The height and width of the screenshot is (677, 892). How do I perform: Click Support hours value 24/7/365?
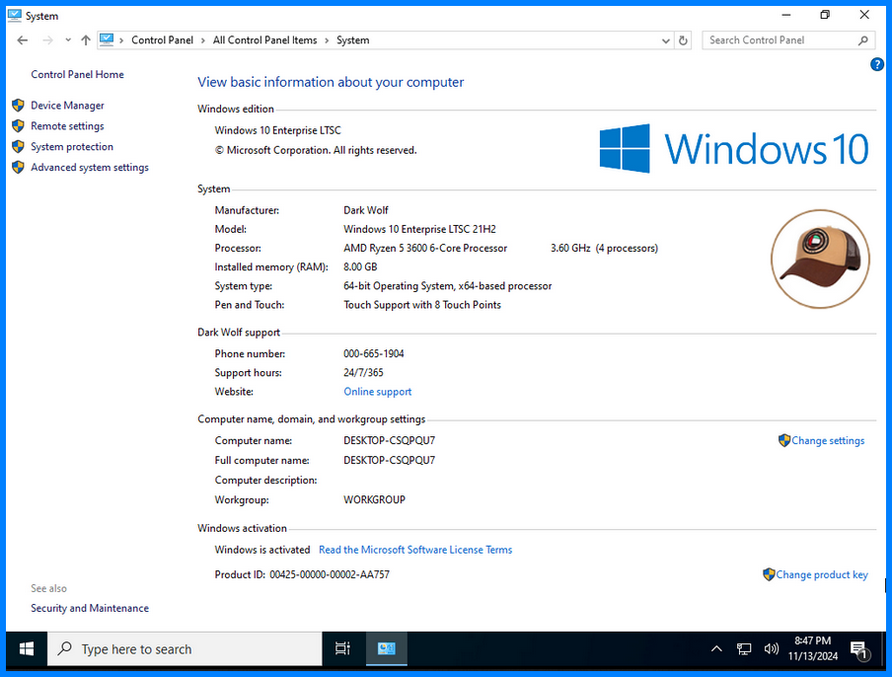[x=363, y=373]
